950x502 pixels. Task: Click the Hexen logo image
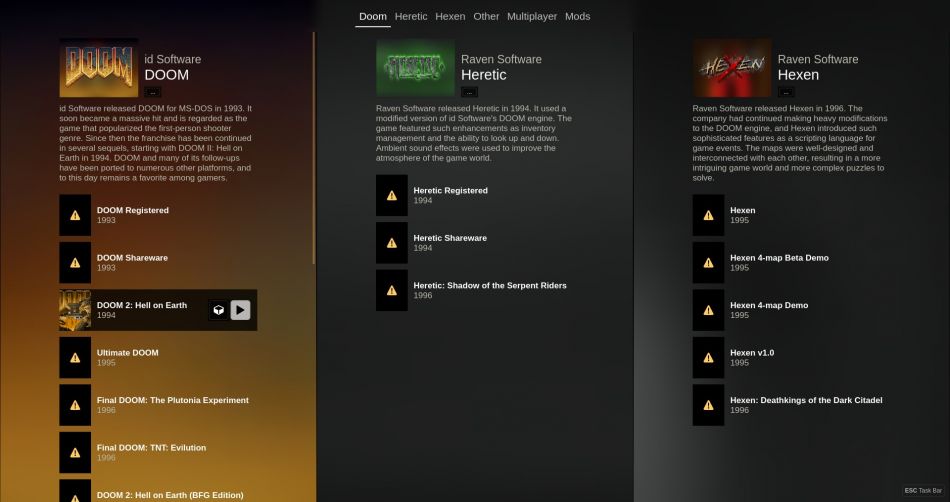pyautogui.click(x=732, y=68)
